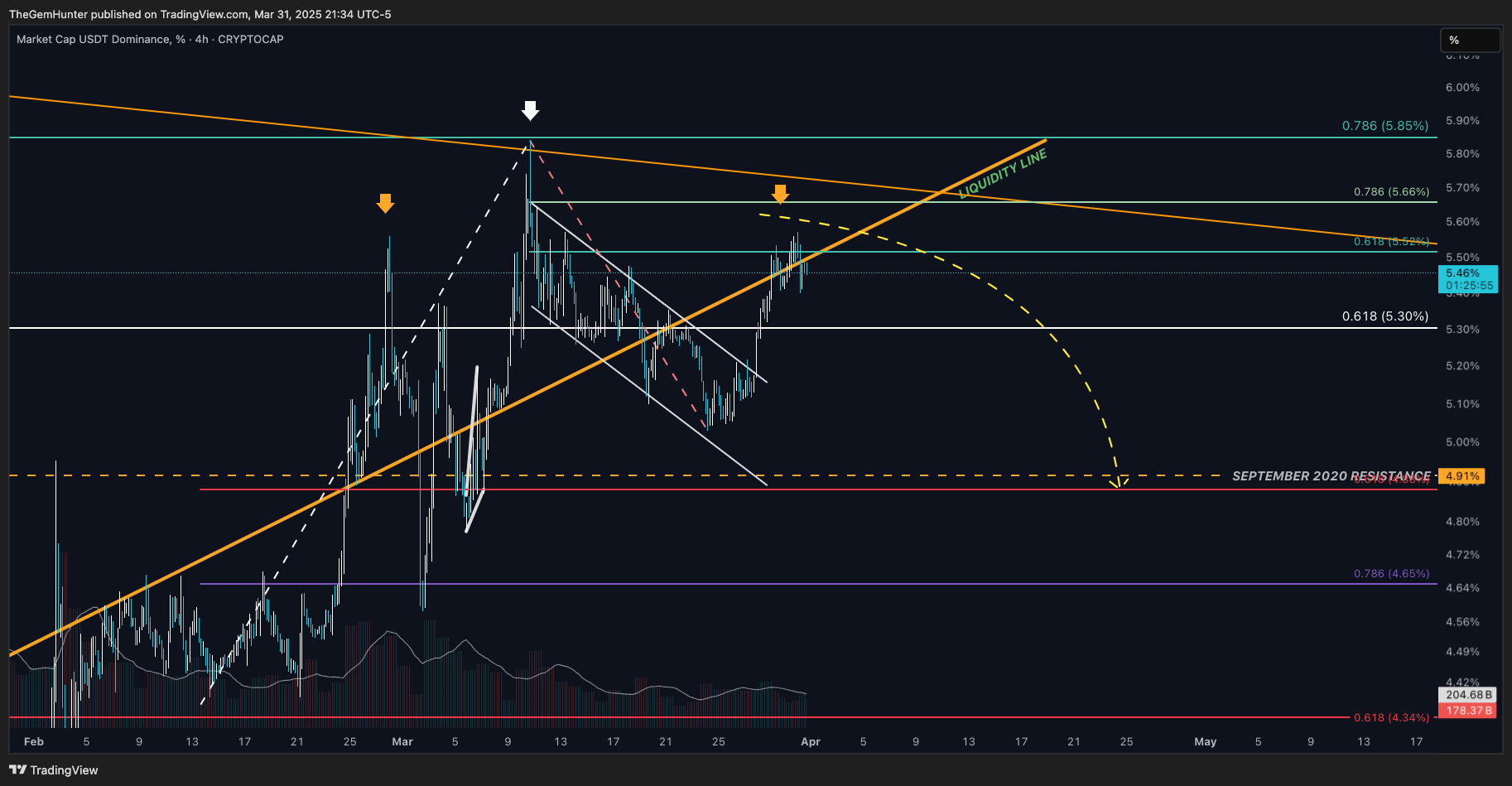Click the Market Cap USDT Dominance chart title
Viewport: 1512px width, 786px height.
pos(150,39)
